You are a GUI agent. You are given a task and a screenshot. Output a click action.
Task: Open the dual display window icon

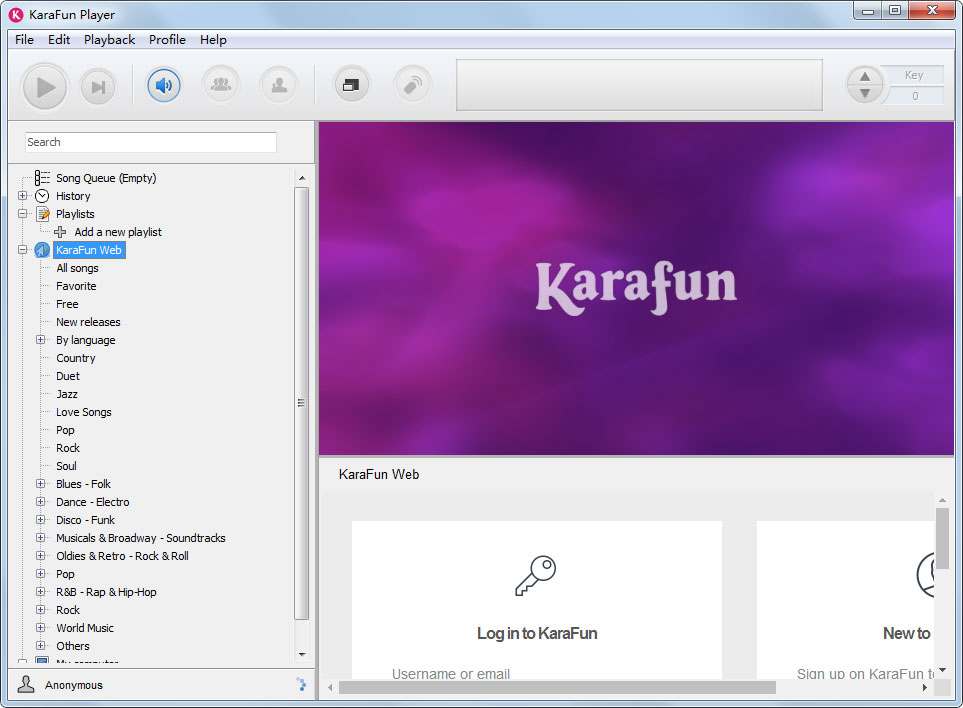[351, 85]
